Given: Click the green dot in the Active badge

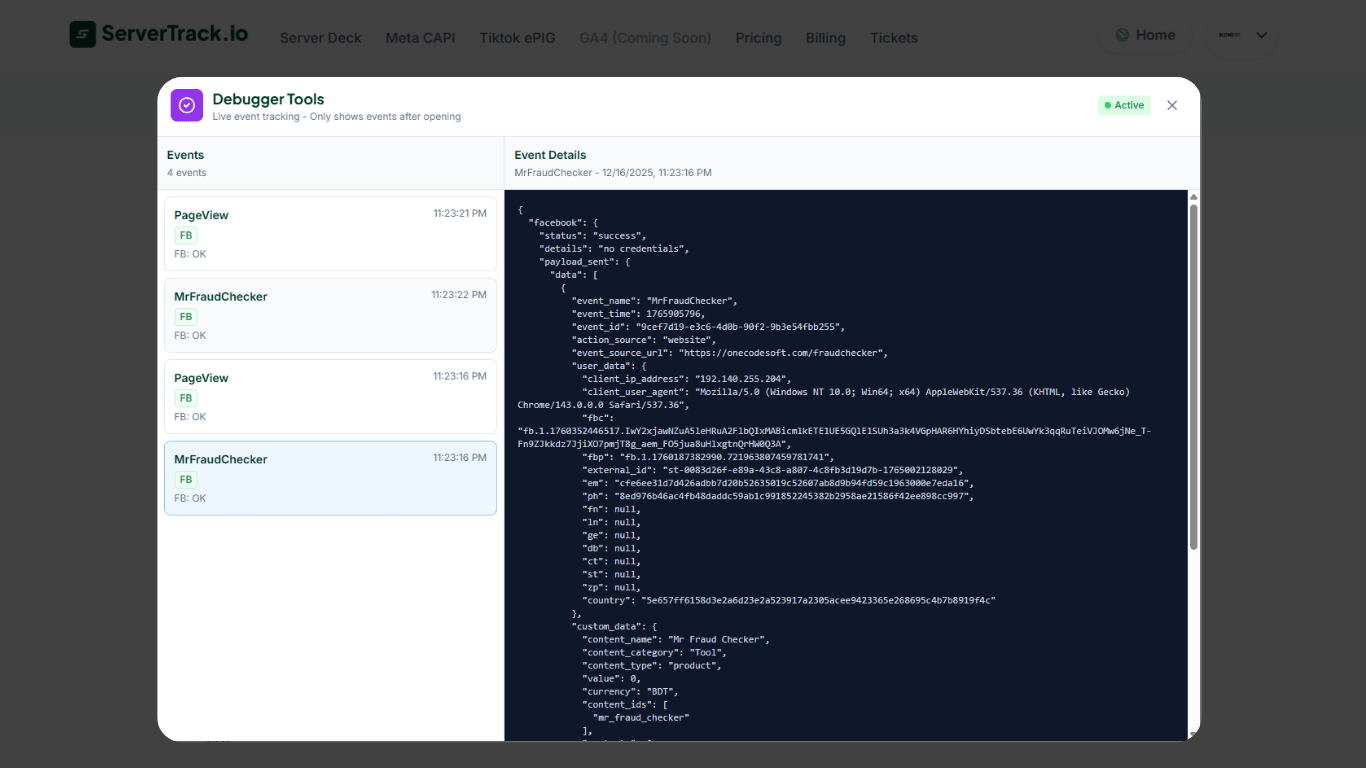Looking at the screenshot, I should click(1109, 104).
